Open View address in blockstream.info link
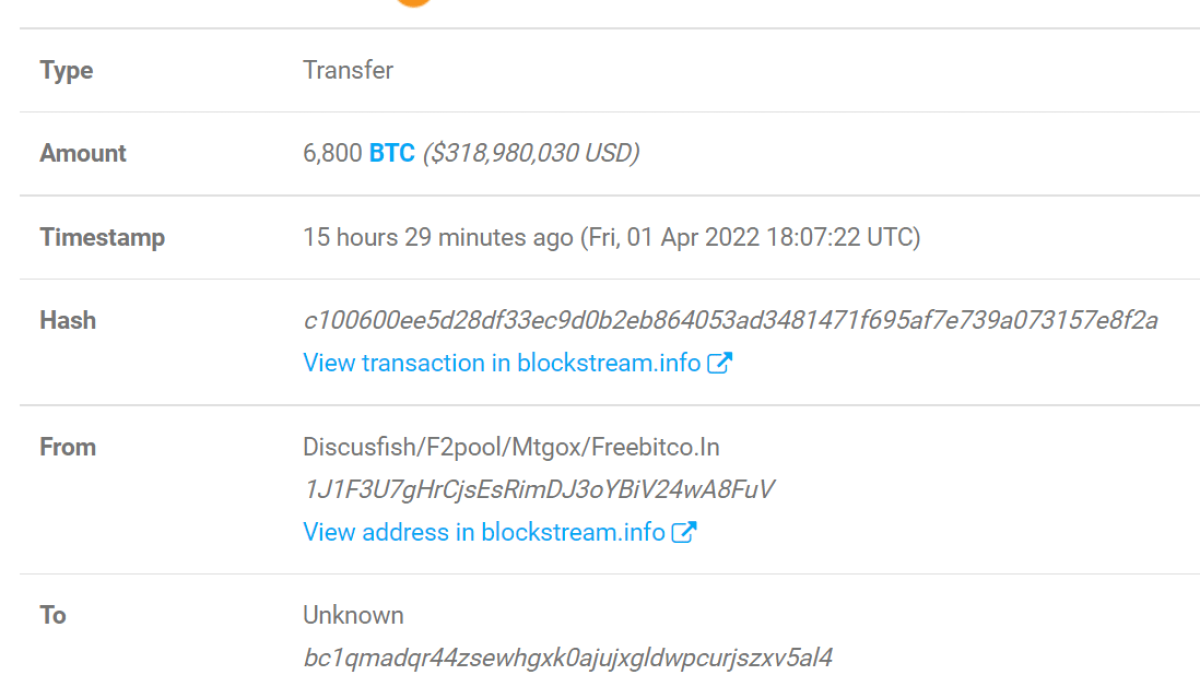 pyautogui.click(x=483, y=532)
